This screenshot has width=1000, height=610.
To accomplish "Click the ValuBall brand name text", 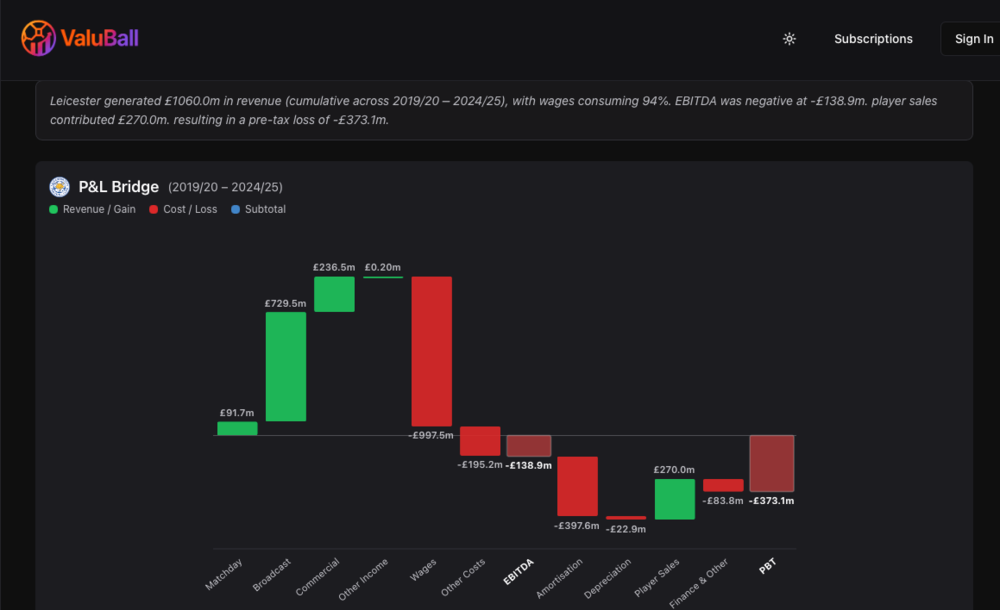I will (100, 38).
